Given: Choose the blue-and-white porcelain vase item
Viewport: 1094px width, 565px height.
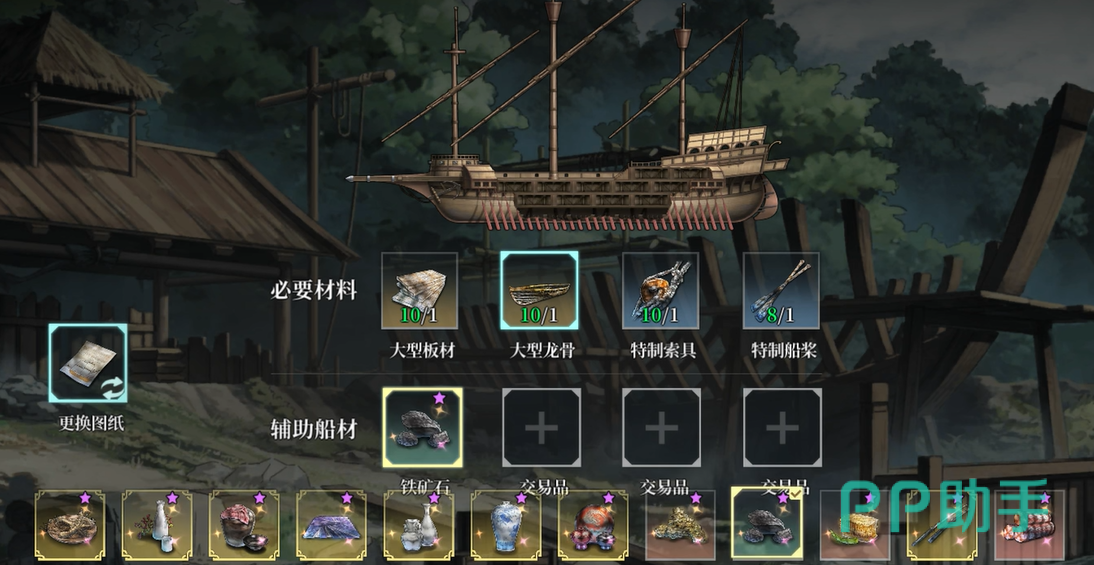Looking at the screenshot, I should pyautogui.click(x=506, y=525).
